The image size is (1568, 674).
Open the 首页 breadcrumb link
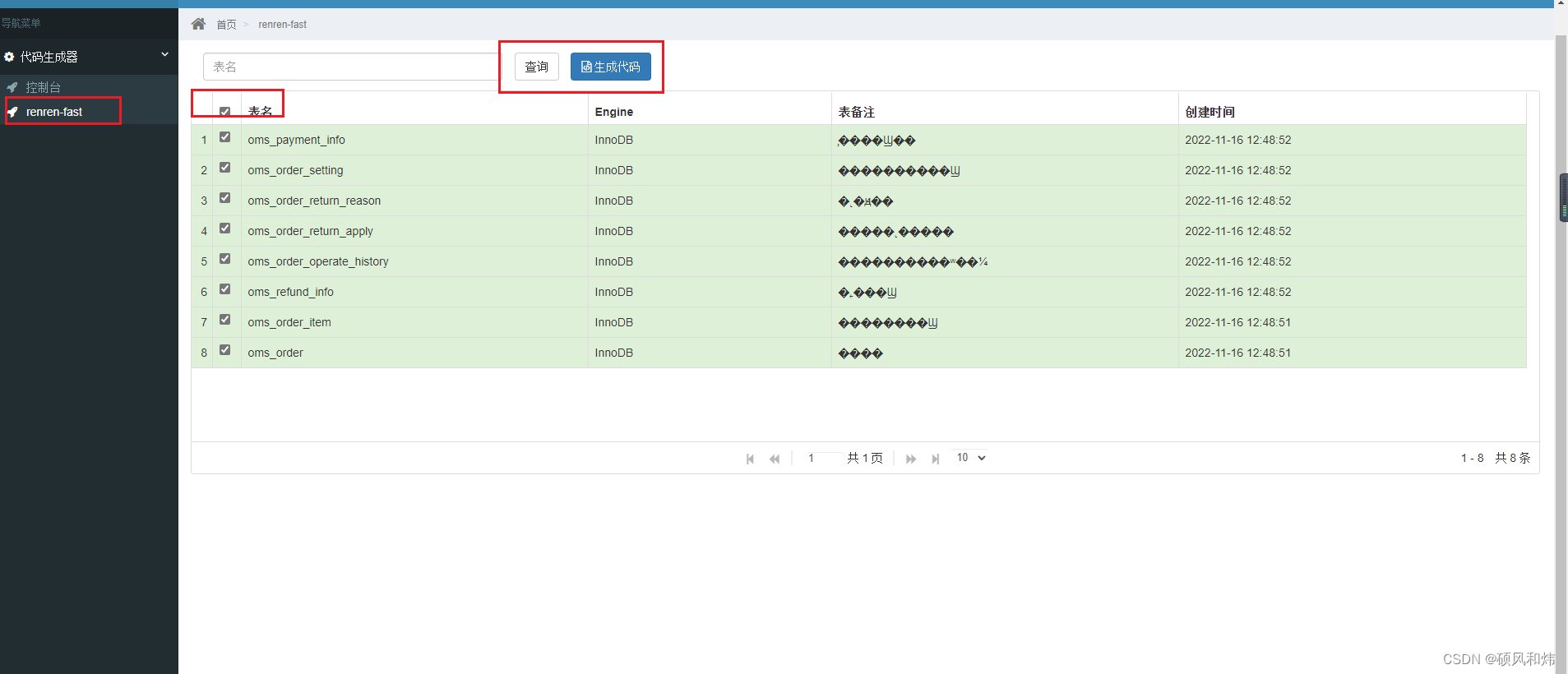226,25
